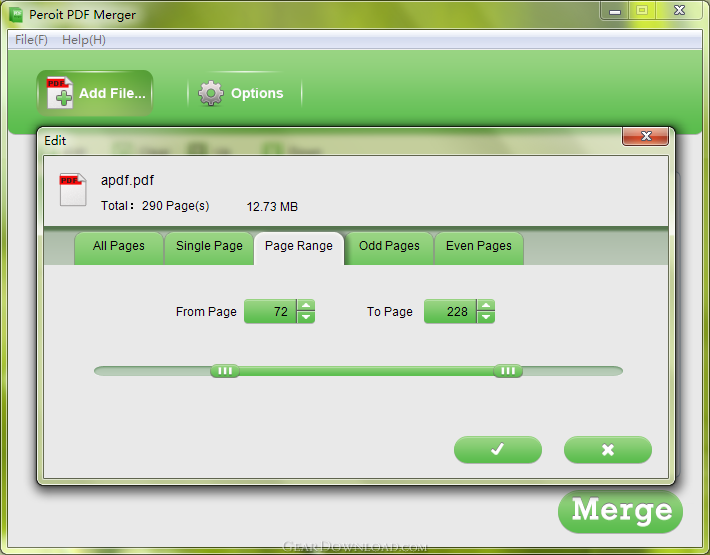The width and height of the screenshot is (710, 555).
Task: Click the '290 Page(s)' total text
Action: pos(176,206)
